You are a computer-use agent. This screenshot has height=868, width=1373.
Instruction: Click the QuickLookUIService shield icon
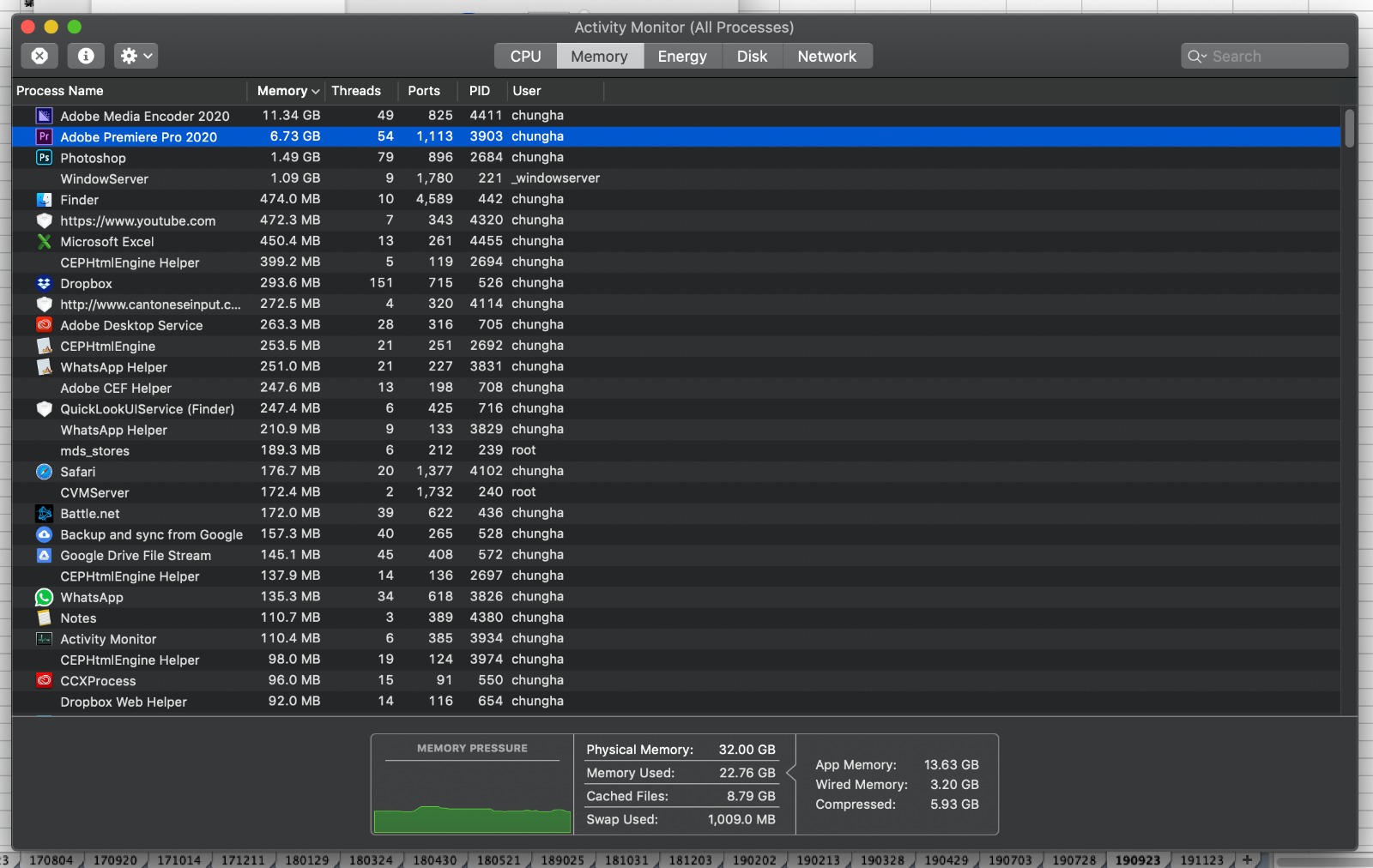pos(45,409)
